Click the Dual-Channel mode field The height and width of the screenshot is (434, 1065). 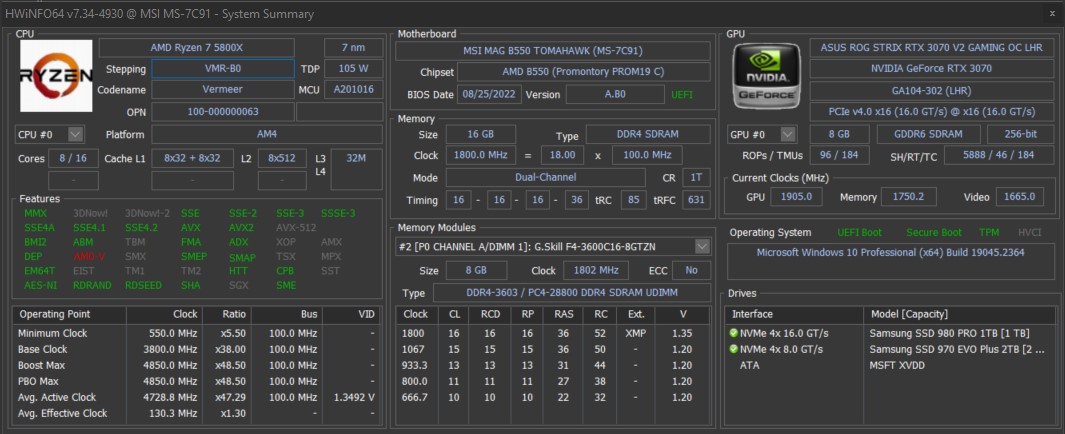click(x=545, y=177)
